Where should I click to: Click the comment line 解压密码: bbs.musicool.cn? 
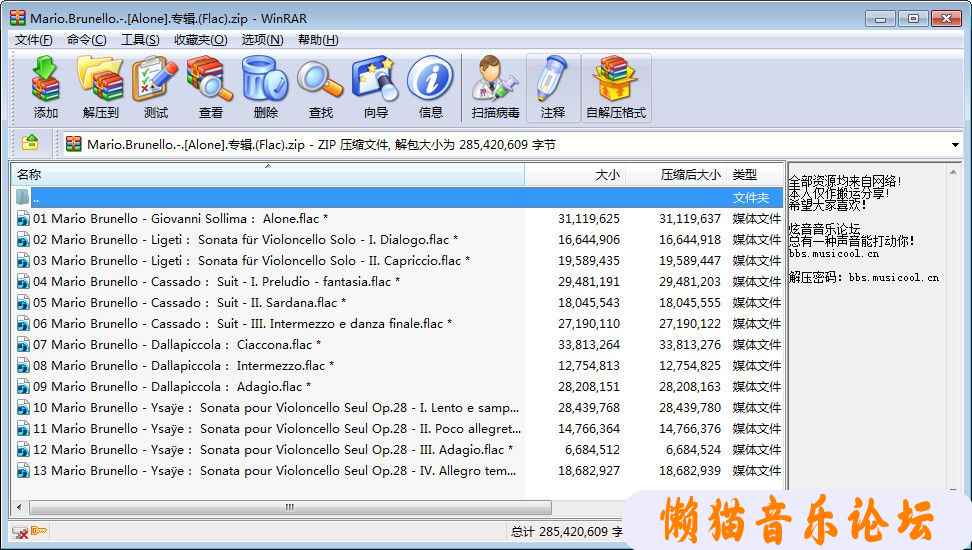coord(864,277)
